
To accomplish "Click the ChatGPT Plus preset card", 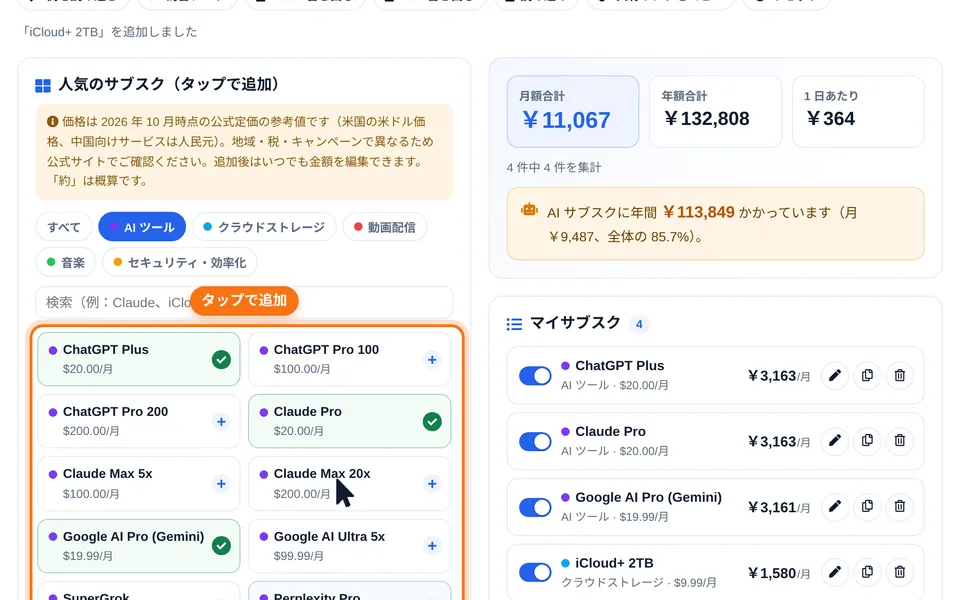I will click(x=139, y=359).
